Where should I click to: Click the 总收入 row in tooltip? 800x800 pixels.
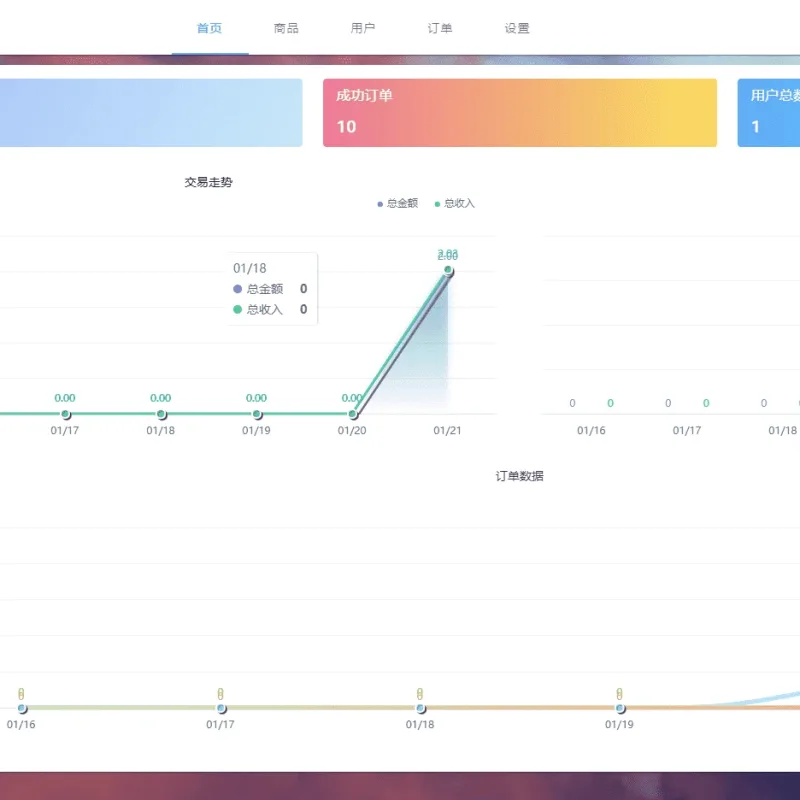[270, 309]
